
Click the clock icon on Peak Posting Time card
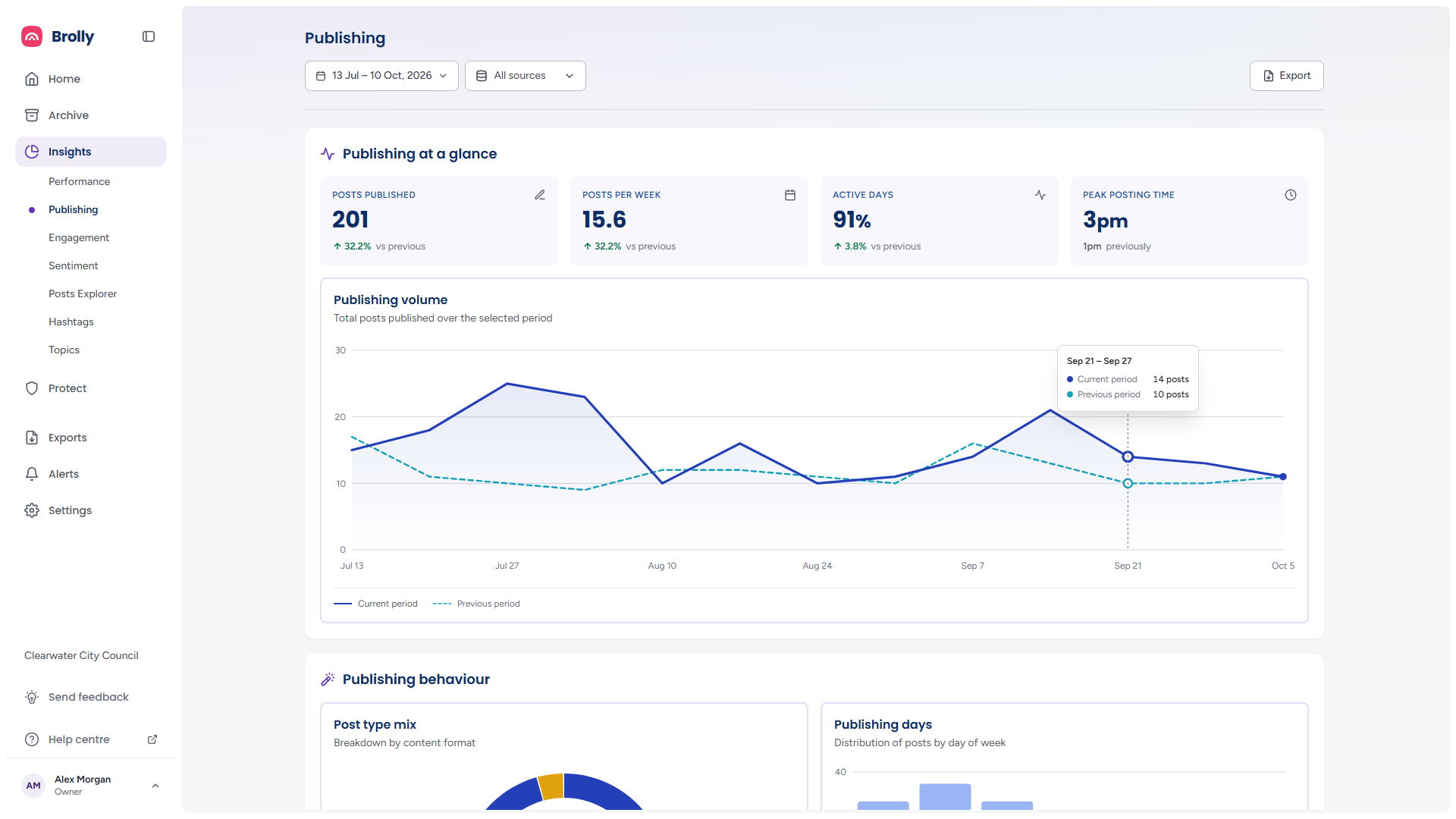click(x=1291, y=195)
